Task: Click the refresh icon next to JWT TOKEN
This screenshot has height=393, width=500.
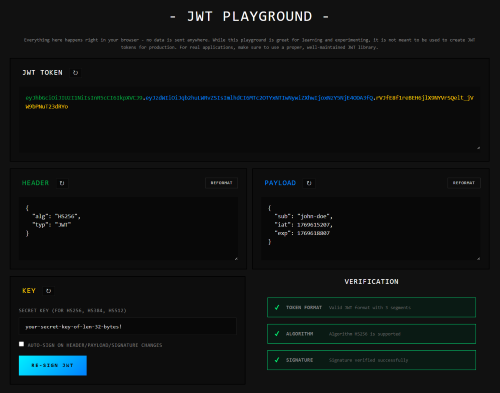Action: pyautogui.click(x=75, y=73)
